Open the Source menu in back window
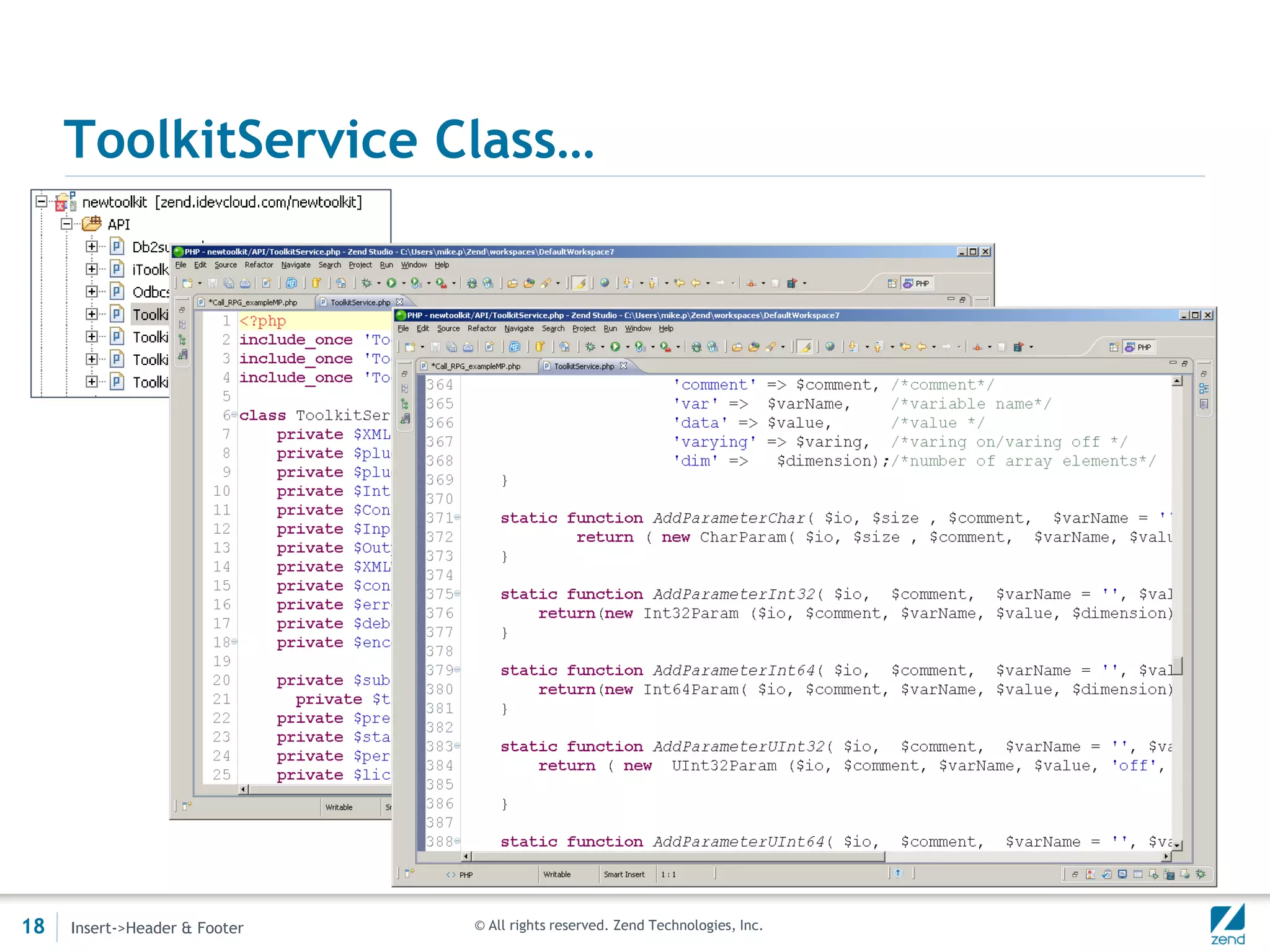 226,265
